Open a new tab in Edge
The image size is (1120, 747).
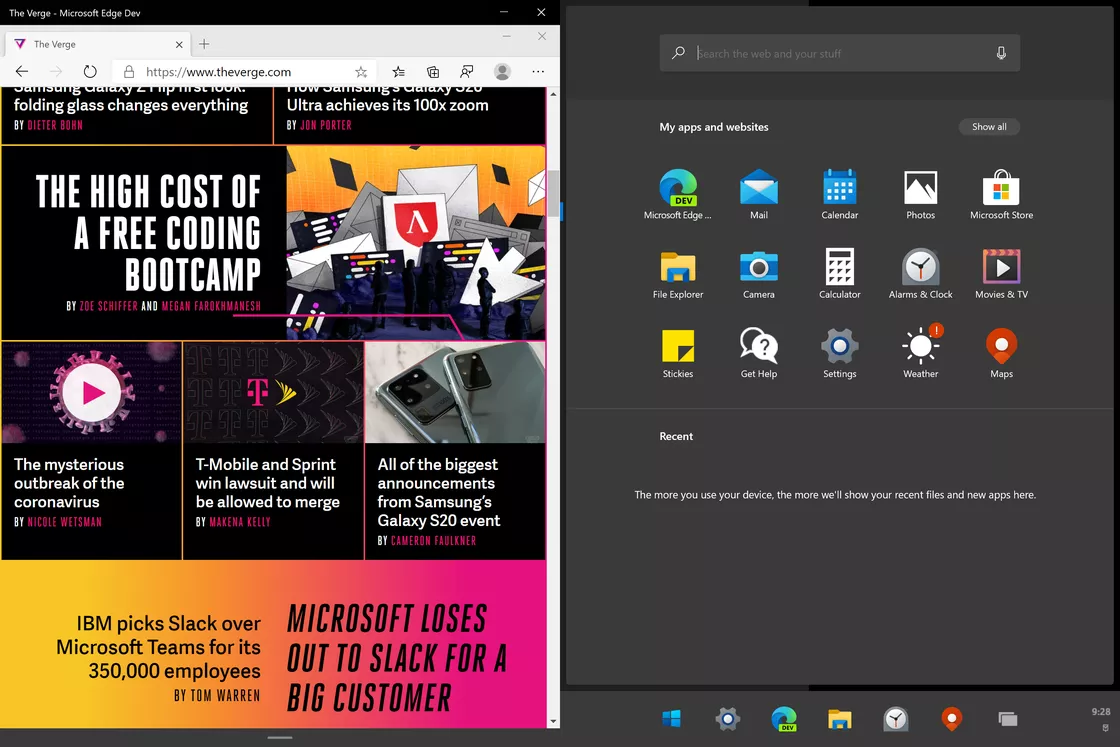204,44
